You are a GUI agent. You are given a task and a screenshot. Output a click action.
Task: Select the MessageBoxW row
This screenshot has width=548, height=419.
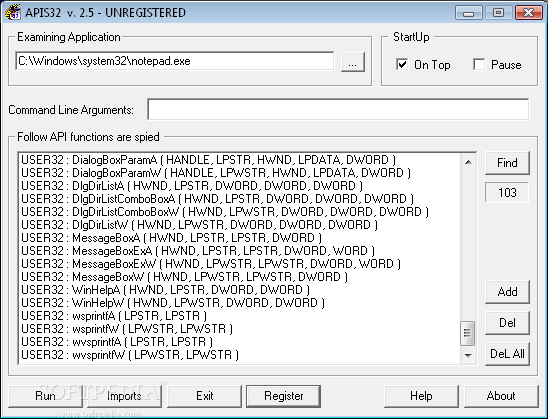click(x=240, y=277)
